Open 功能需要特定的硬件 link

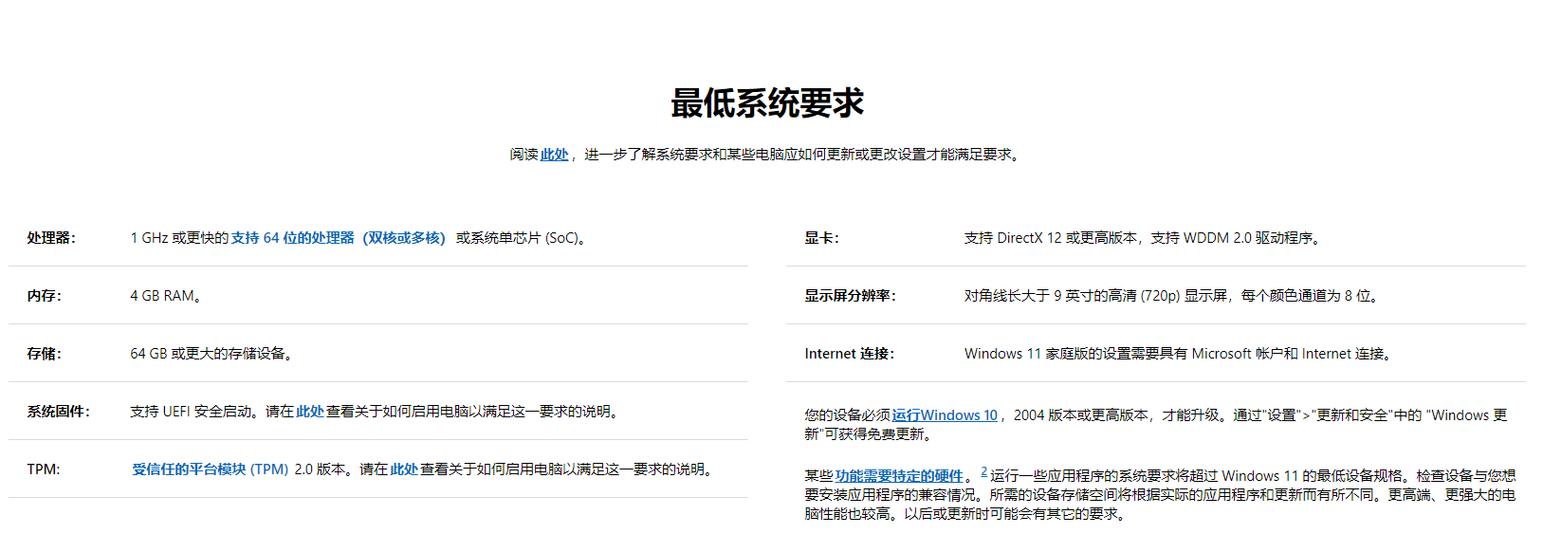click(x=899, y=476)
